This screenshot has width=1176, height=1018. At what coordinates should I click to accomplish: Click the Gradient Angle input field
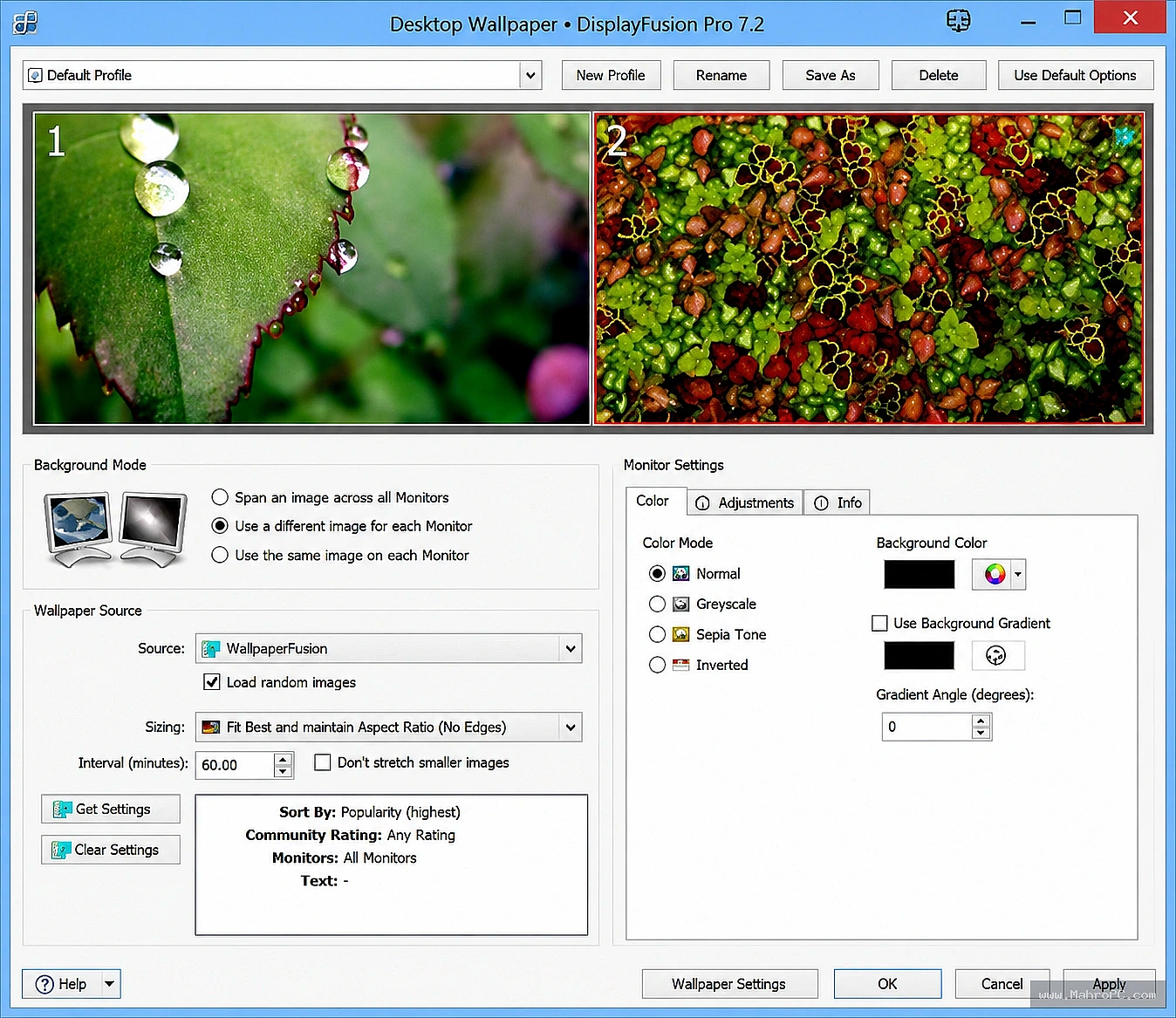click(x=927, y=727)
